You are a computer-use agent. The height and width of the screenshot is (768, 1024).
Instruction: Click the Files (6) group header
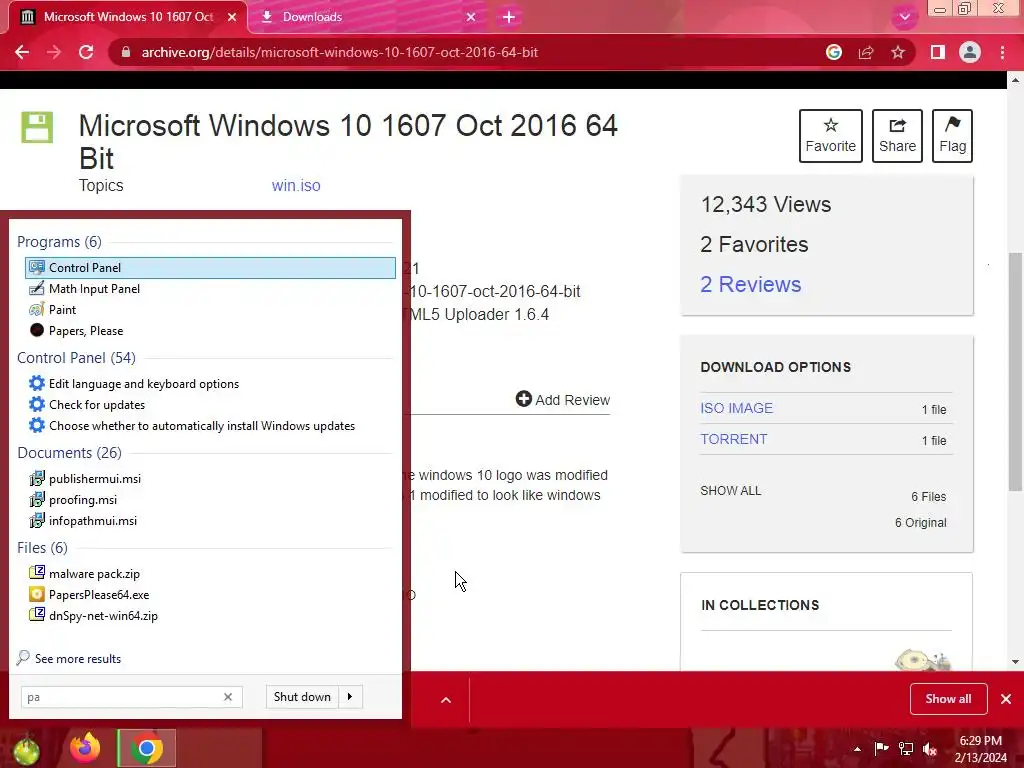click(x=42, y=547)
